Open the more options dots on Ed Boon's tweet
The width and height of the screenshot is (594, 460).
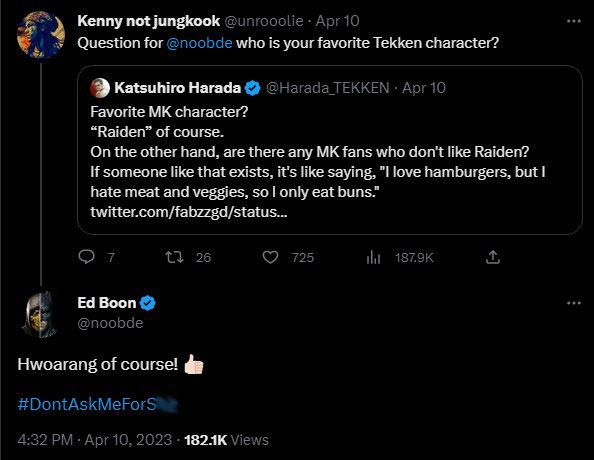point(574,303)
